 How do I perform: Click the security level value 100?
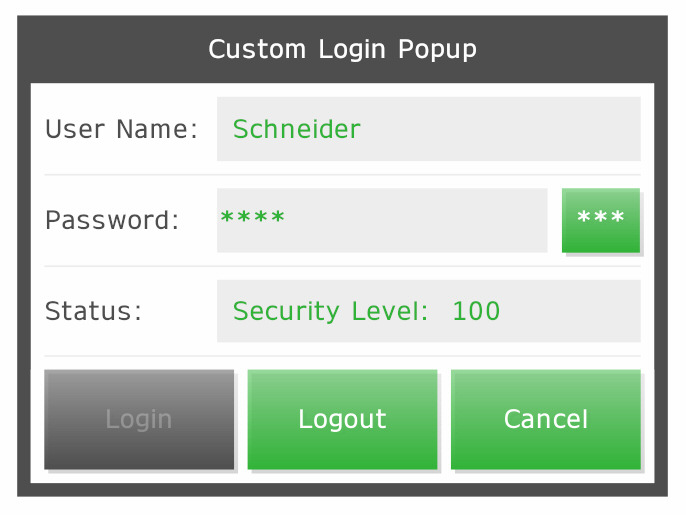coord(476,311)
